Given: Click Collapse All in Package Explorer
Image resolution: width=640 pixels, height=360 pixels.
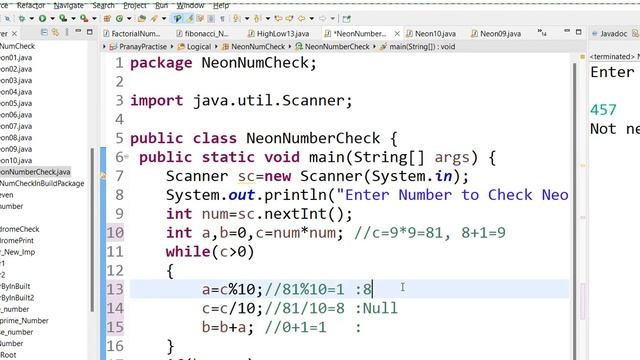Looking at the screenshot, I should (44, 32).
